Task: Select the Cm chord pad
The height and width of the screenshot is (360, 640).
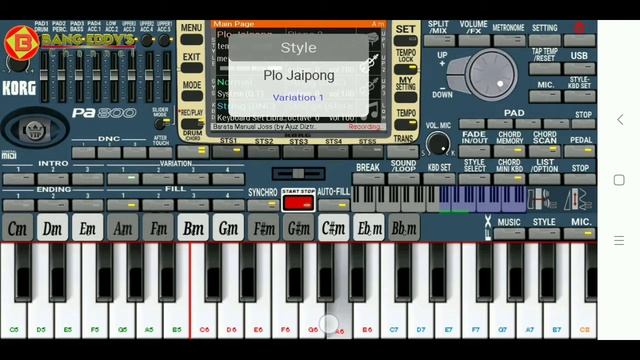Action: tap(17, 228)
